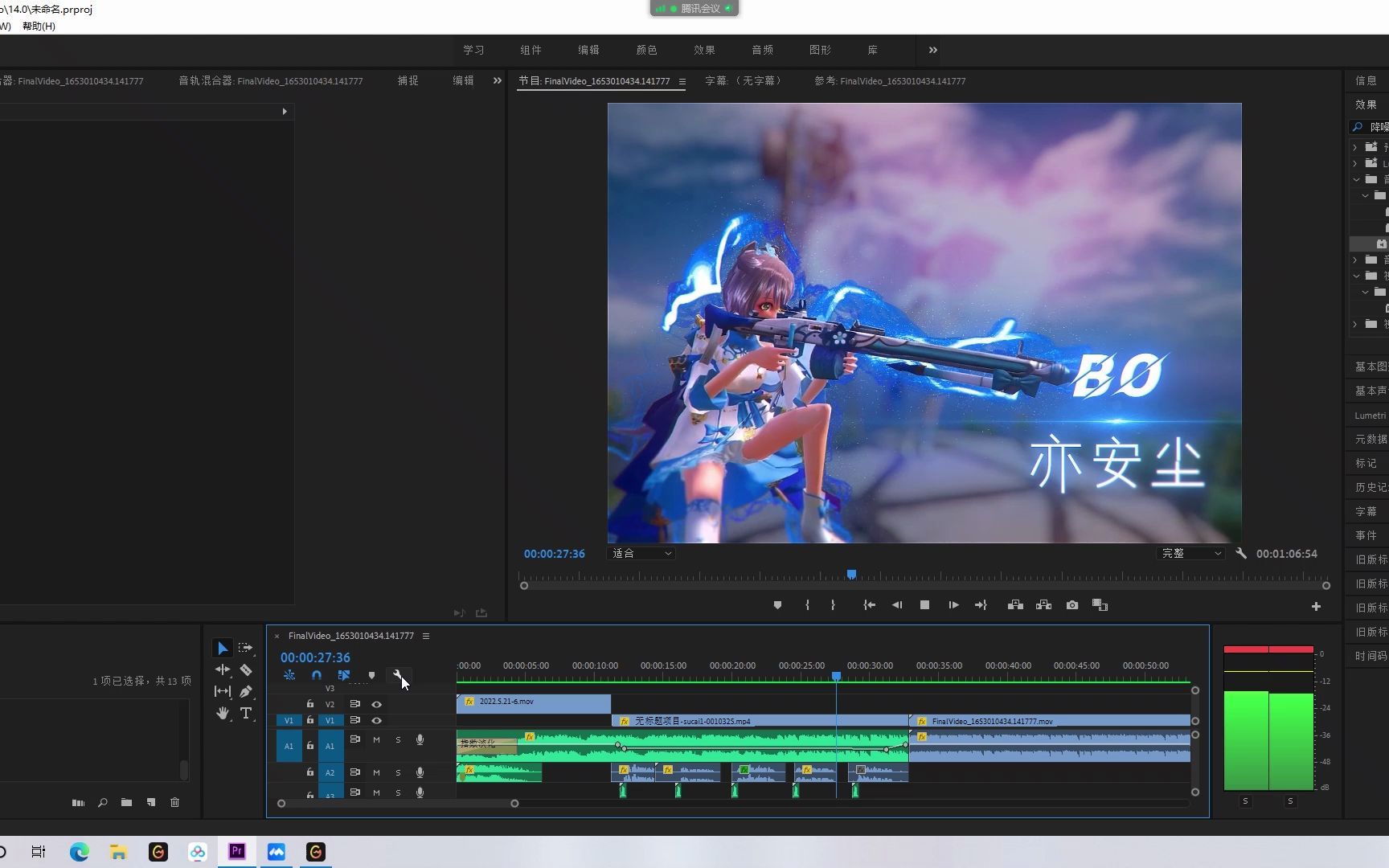
Task: Select the Selection tool arrow
Action: [223, 648]
